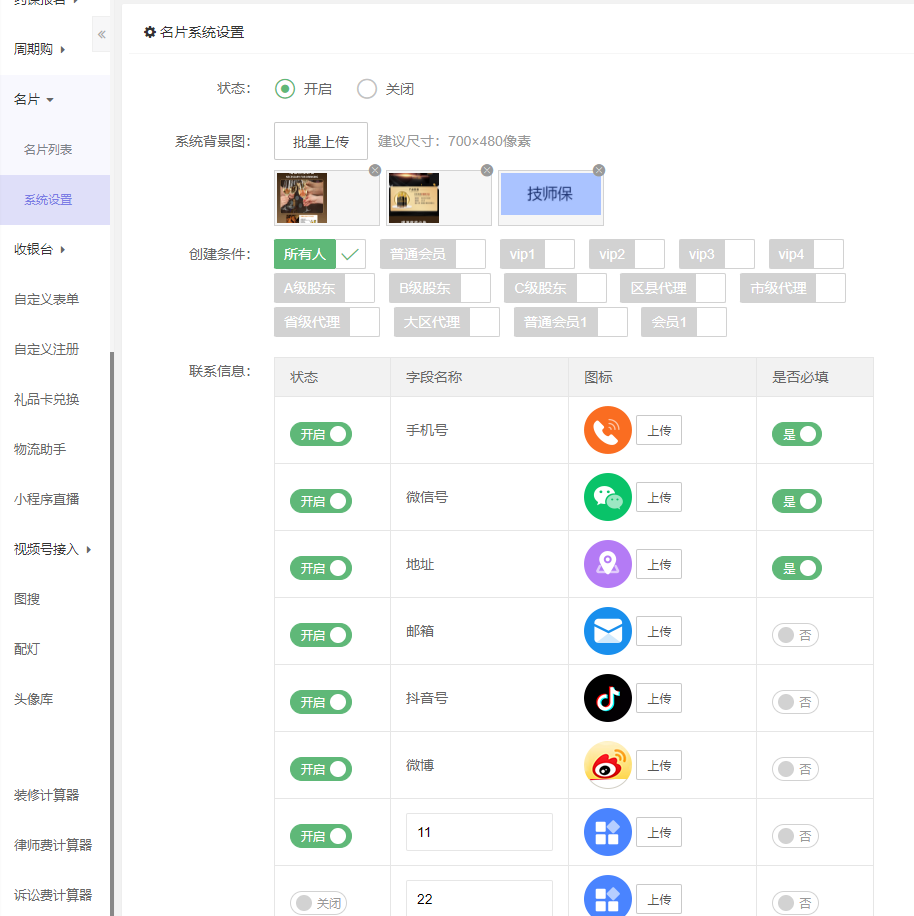
Task: Click the green WeChat icon
Action: [608, 498]
